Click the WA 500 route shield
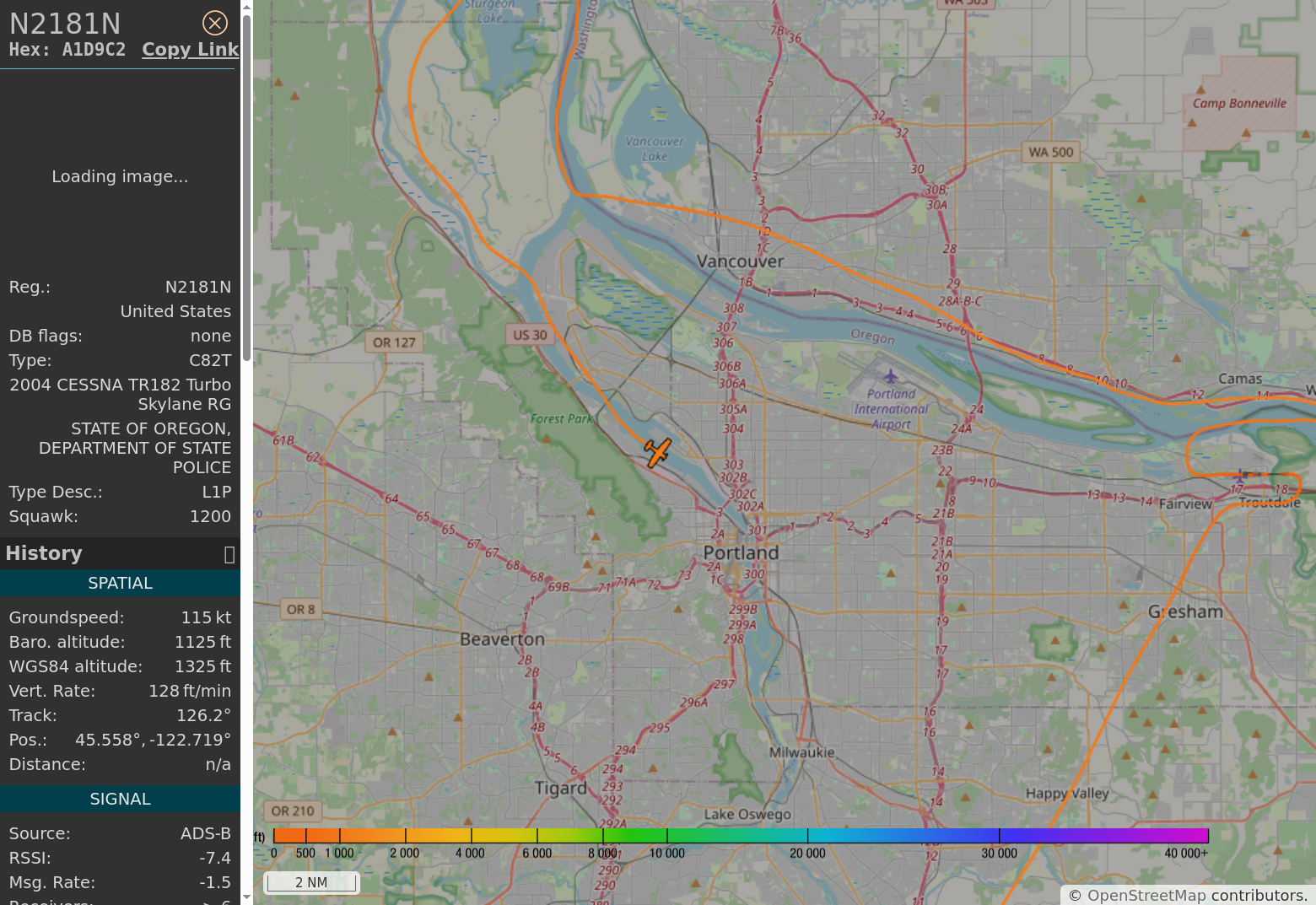 pyautogui.click(x=1050, y=153)
